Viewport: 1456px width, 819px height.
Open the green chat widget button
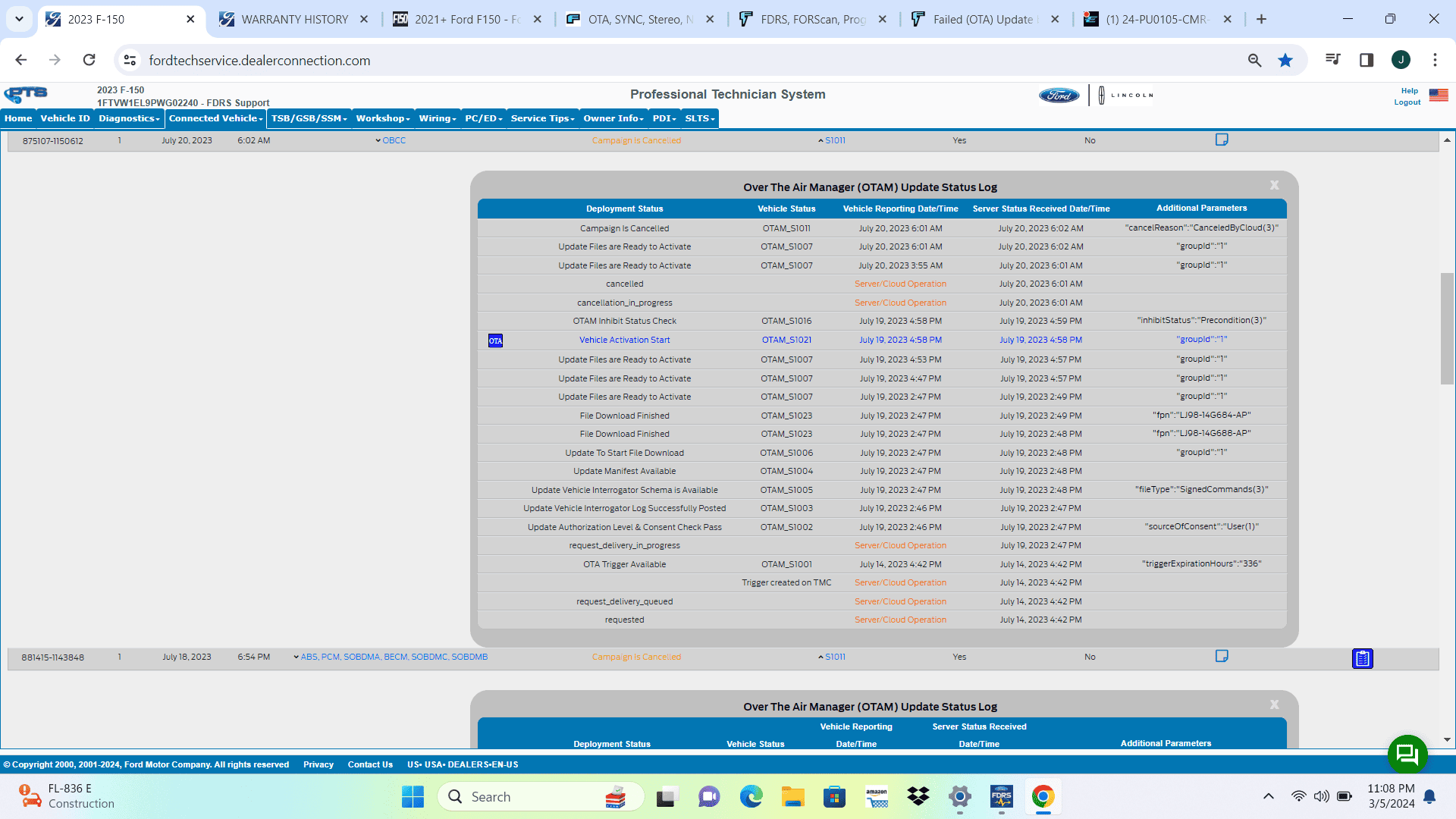(1407, 754)
